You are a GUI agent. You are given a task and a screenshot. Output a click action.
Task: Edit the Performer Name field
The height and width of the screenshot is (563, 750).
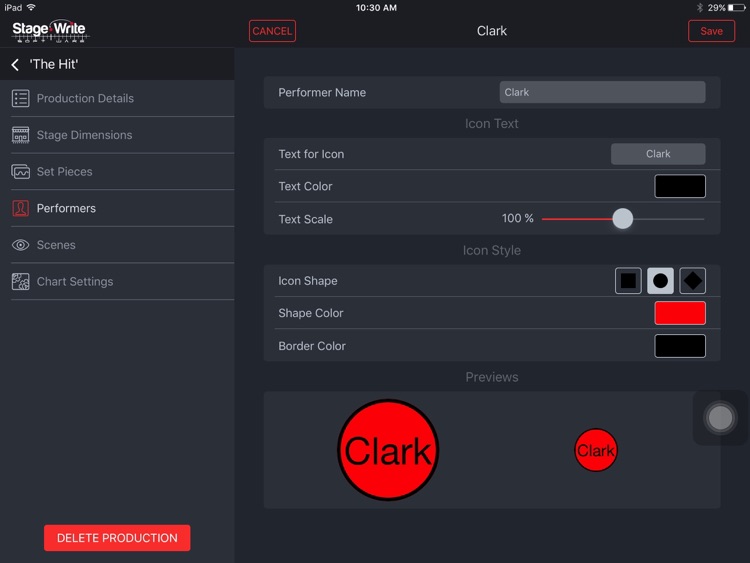602,92
